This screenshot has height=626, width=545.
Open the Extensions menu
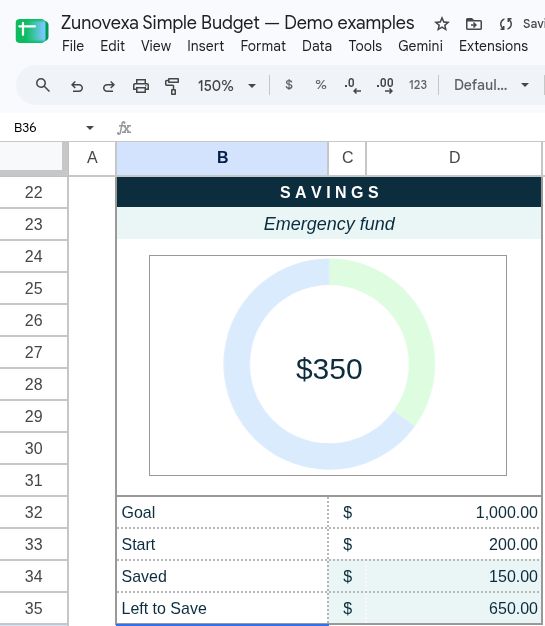pos(493,46)
